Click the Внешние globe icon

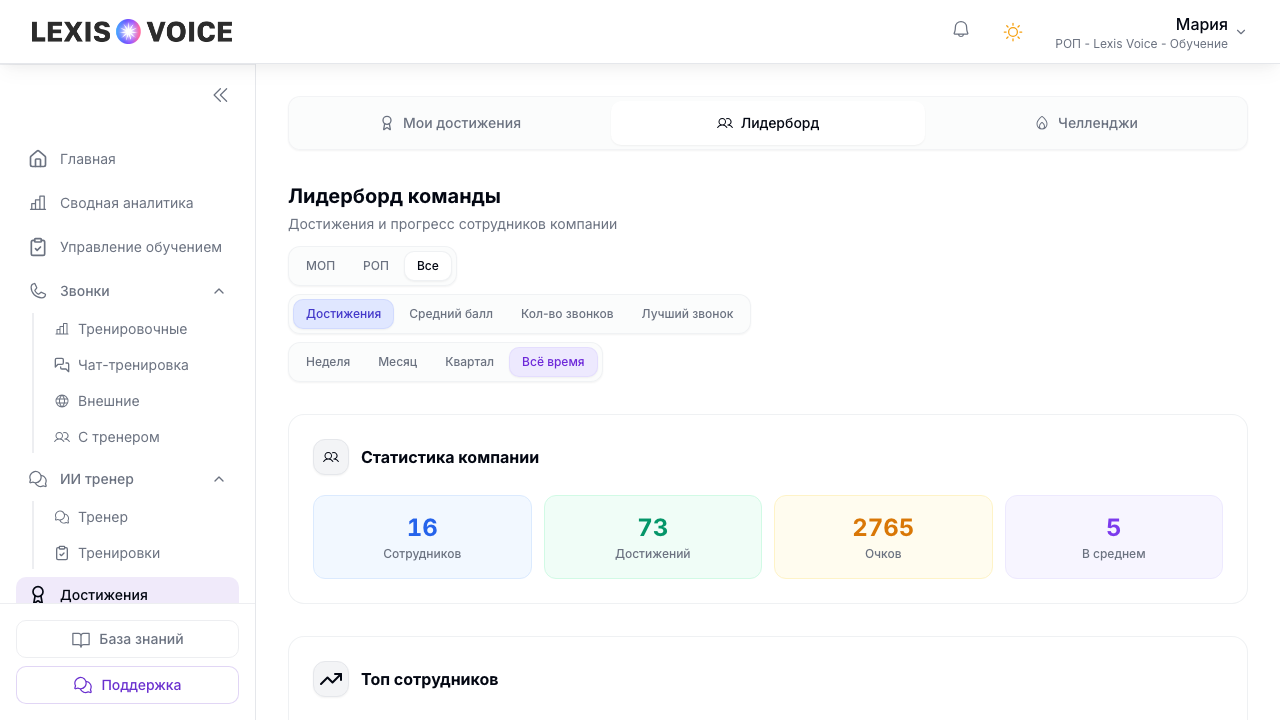[x=62, y=401]
